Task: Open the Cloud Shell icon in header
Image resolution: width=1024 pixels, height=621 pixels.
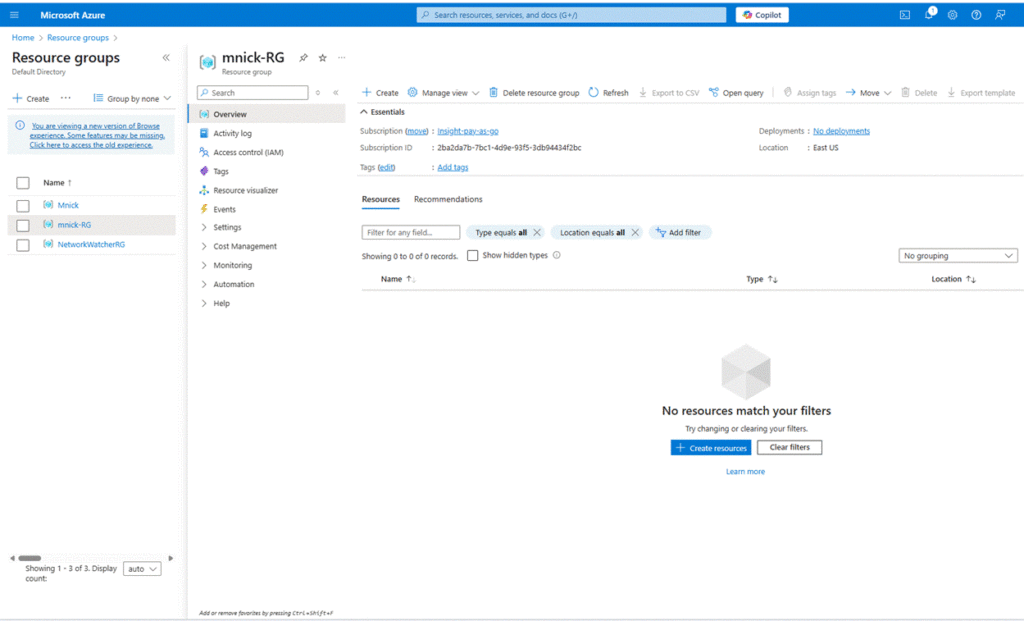Action: coord(904,15)
